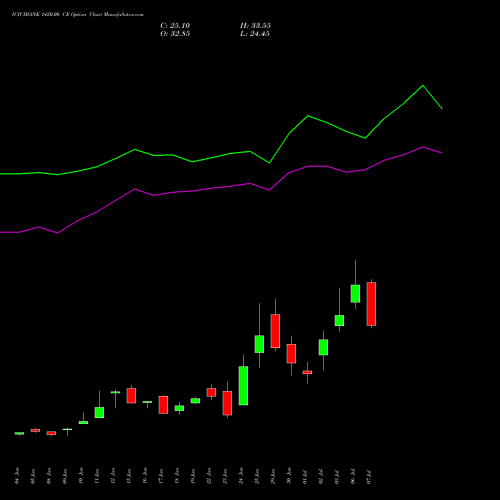Screen dimensions: 500x500
Task: Click the 01 Jul date label
Action: coord(305,477)
